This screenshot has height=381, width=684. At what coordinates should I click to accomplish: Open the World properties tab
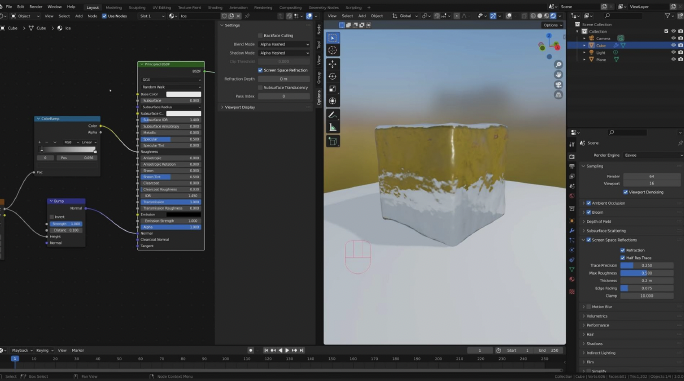tap(572, 196)
